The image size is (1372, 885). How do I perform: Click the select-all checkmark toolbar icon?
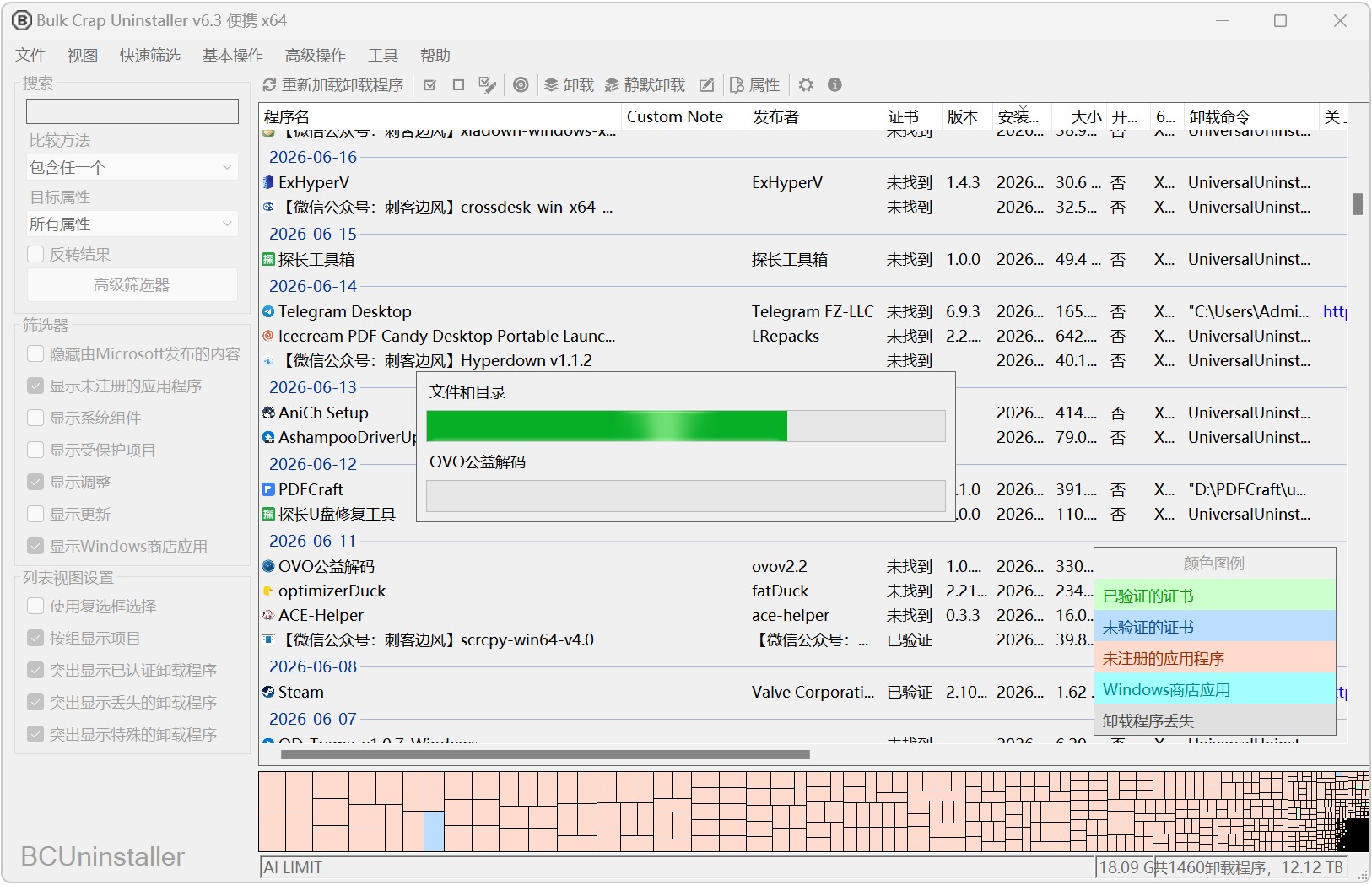click(429, 85)
